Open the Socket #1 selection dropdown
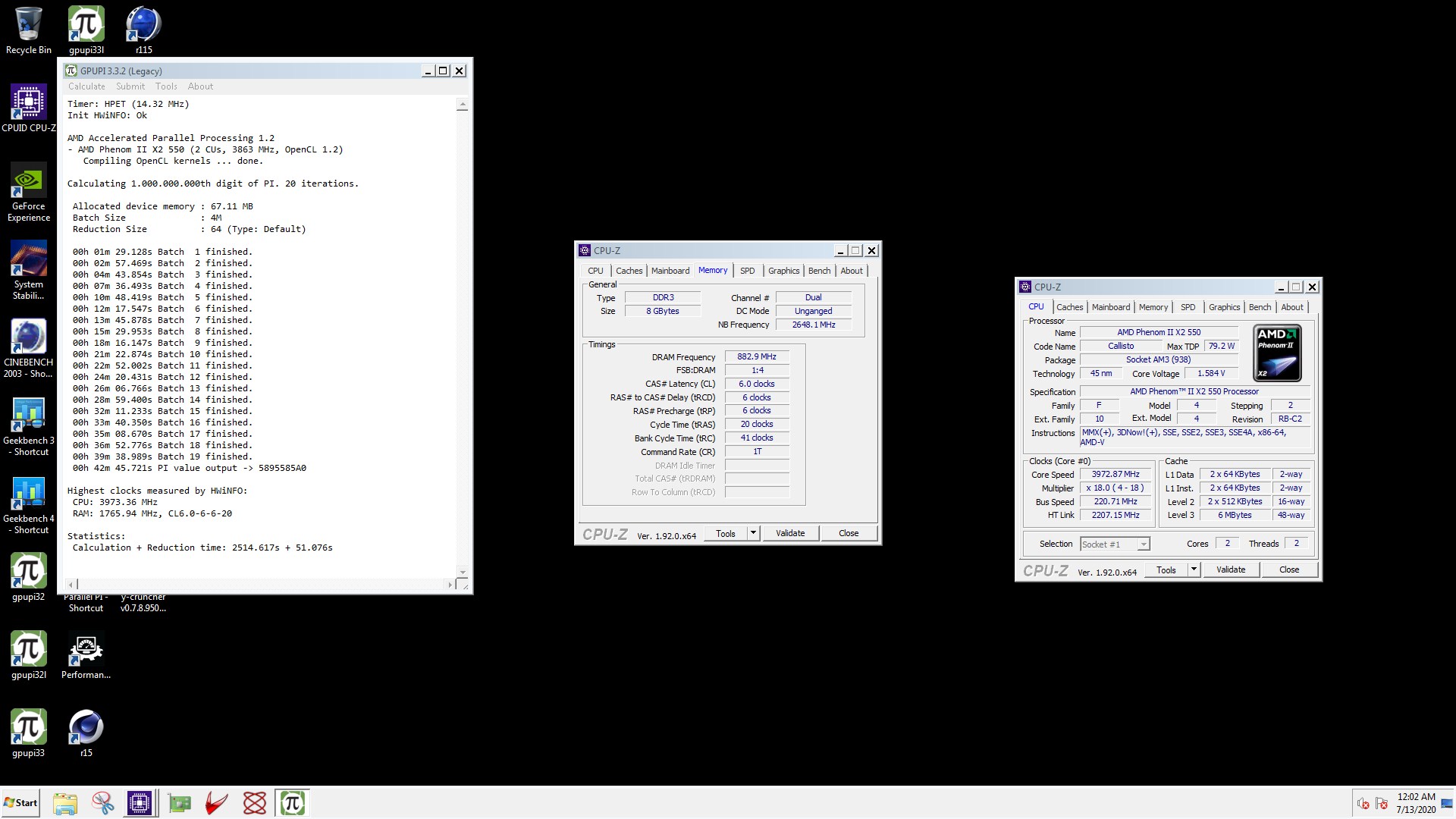The image size is (1456, 819). pyautogui.click(x=1115, y=544)
